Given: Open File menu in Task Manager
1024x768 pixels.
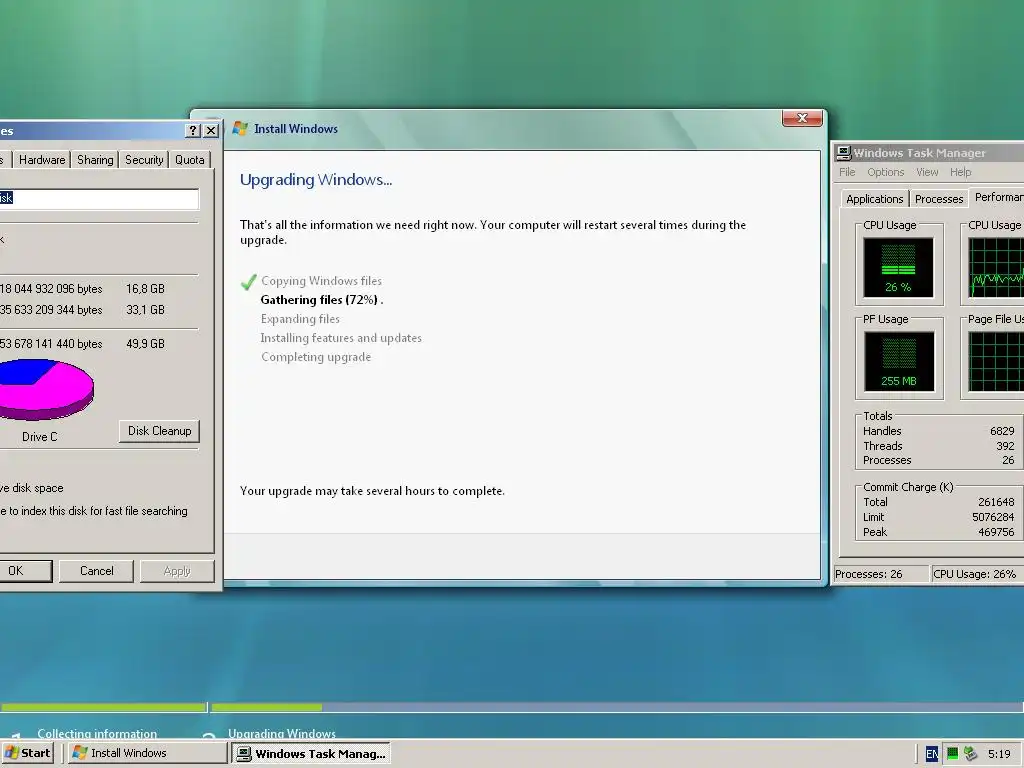Looking at the screenshot, I should pos(847,172).
